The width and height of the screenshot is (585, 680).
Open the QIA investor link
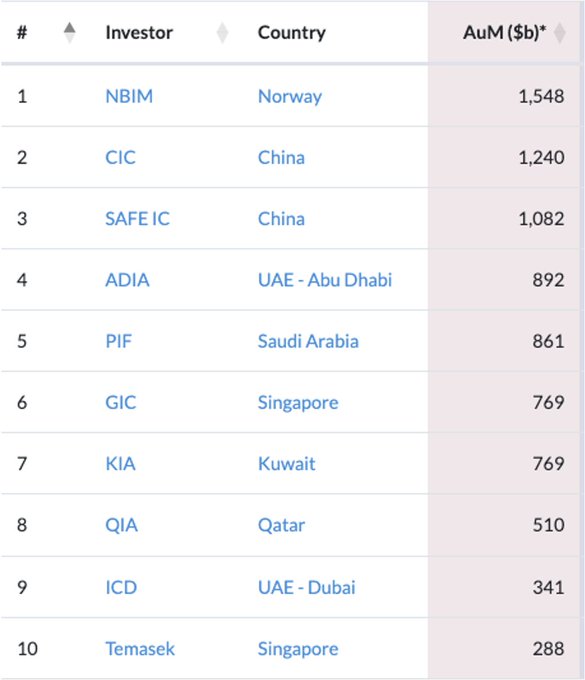(x=121, y=525)
